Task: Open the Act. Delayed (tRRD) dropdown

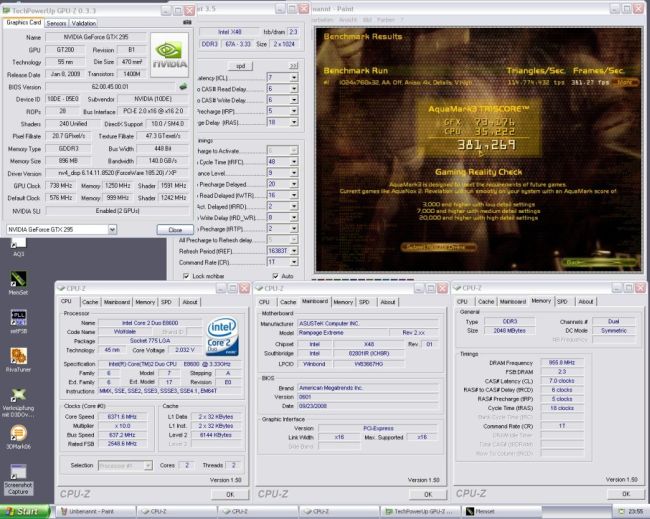Action: click(x=294, y=206)
